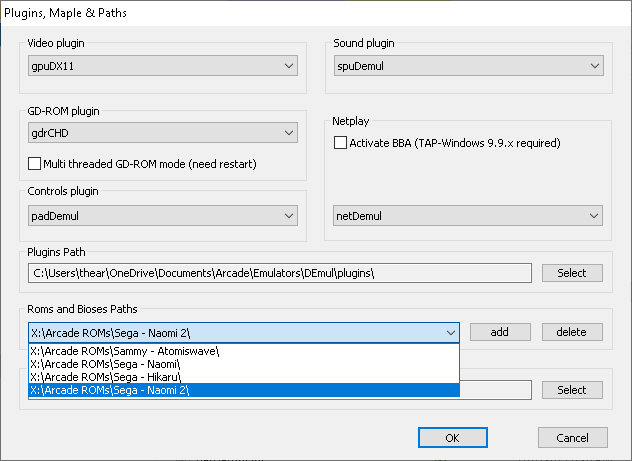Click the Plugins, Maple & Paths title bar

point(316,13)
